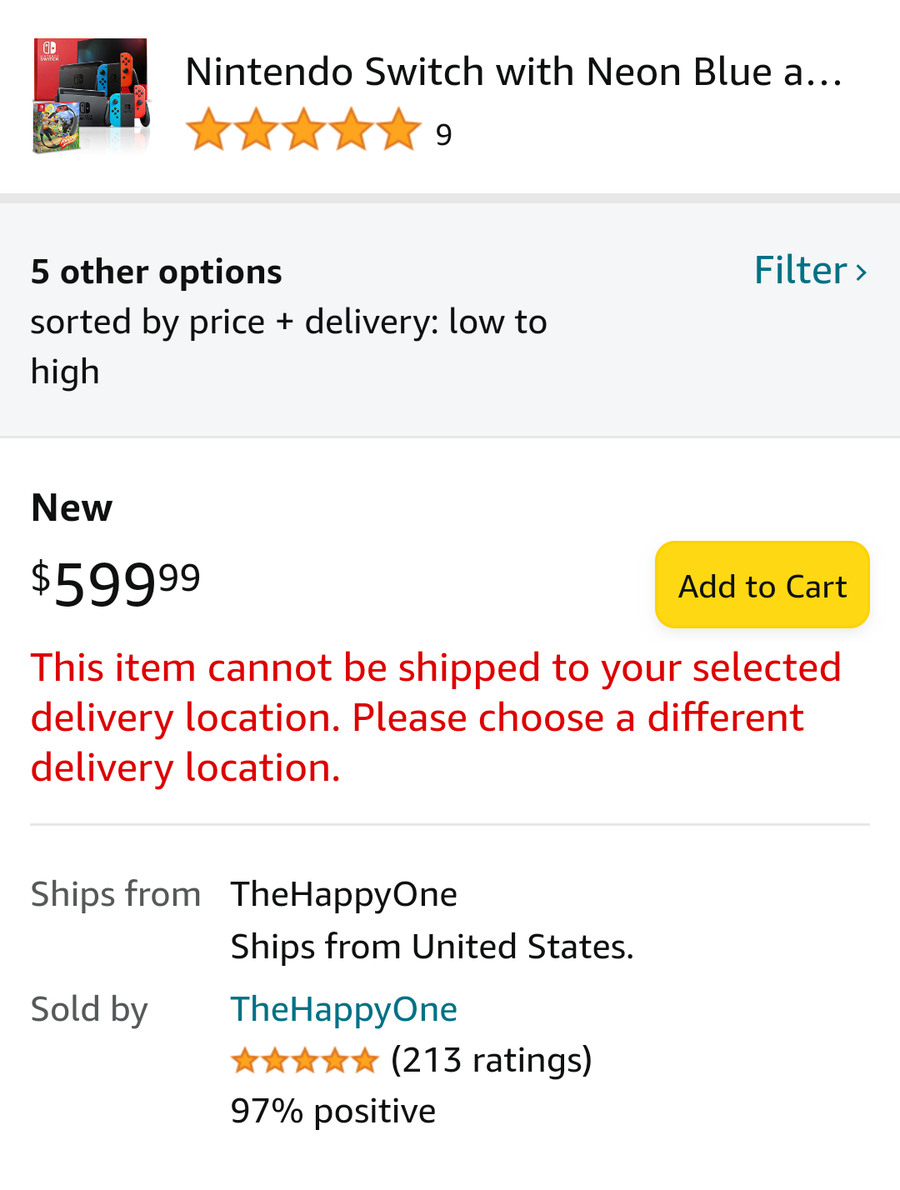Tap the seller's star rating icons
The width and height of the screenshot is (900, 1190).
click(x=304, y=1061)
